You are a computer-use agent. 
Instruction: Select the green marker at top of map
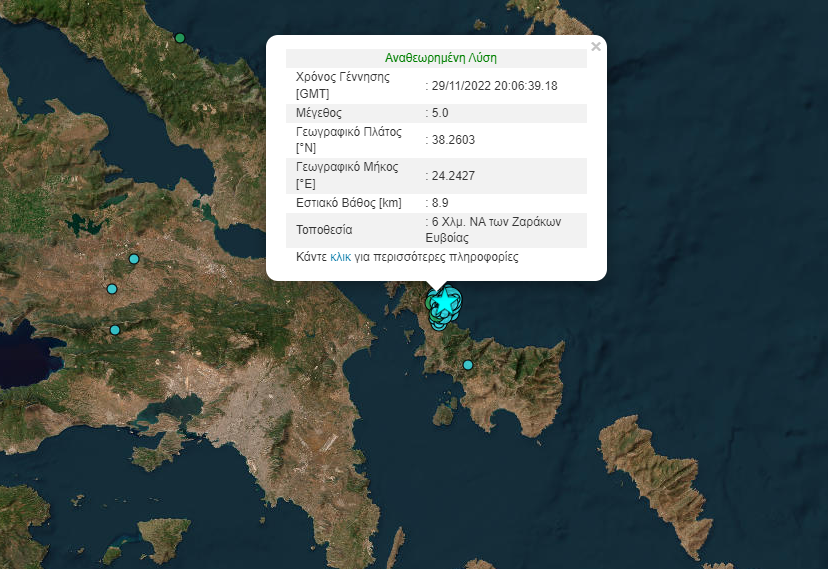point(180,38)
